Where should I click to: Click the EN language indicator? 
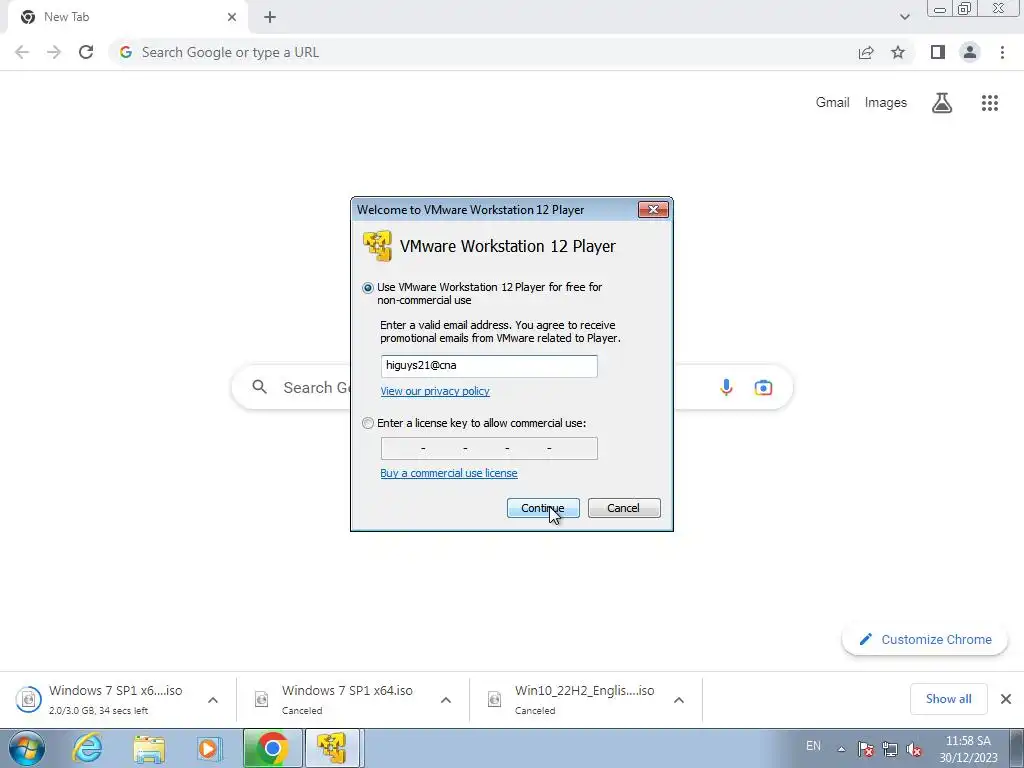coord(813,746)
